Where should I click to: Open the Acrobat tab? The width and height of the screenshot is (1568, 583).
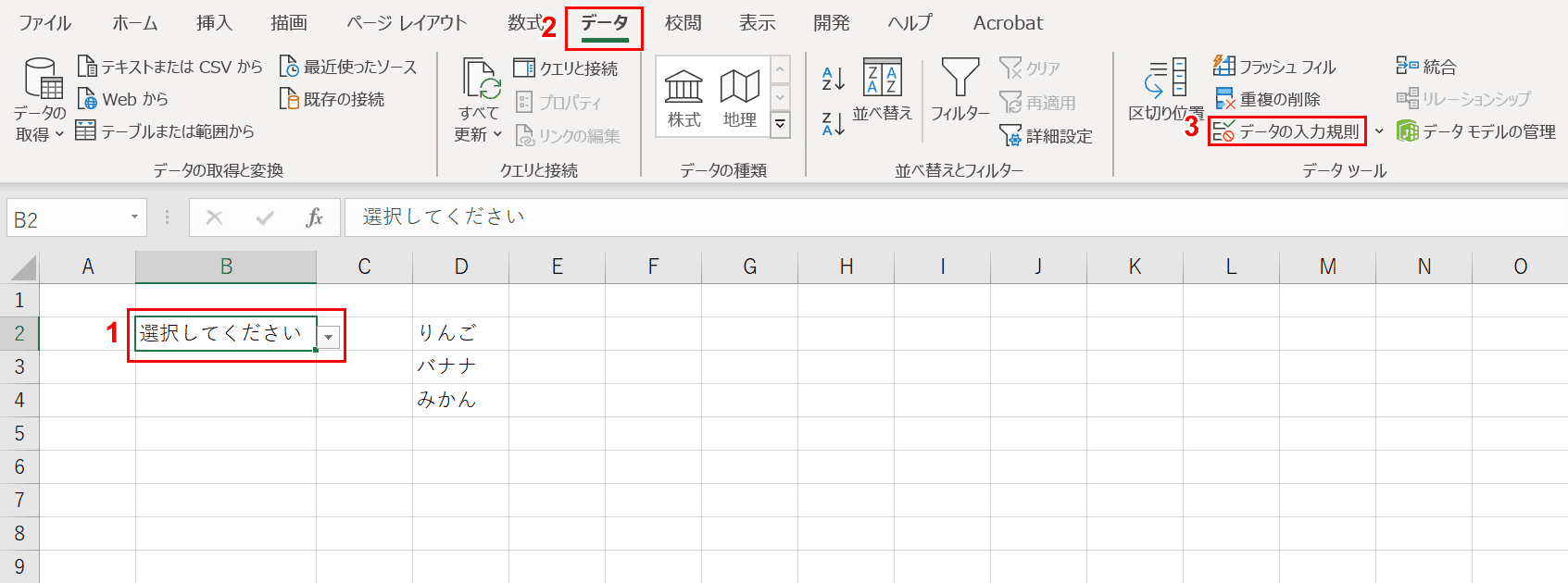[1008, 23]
